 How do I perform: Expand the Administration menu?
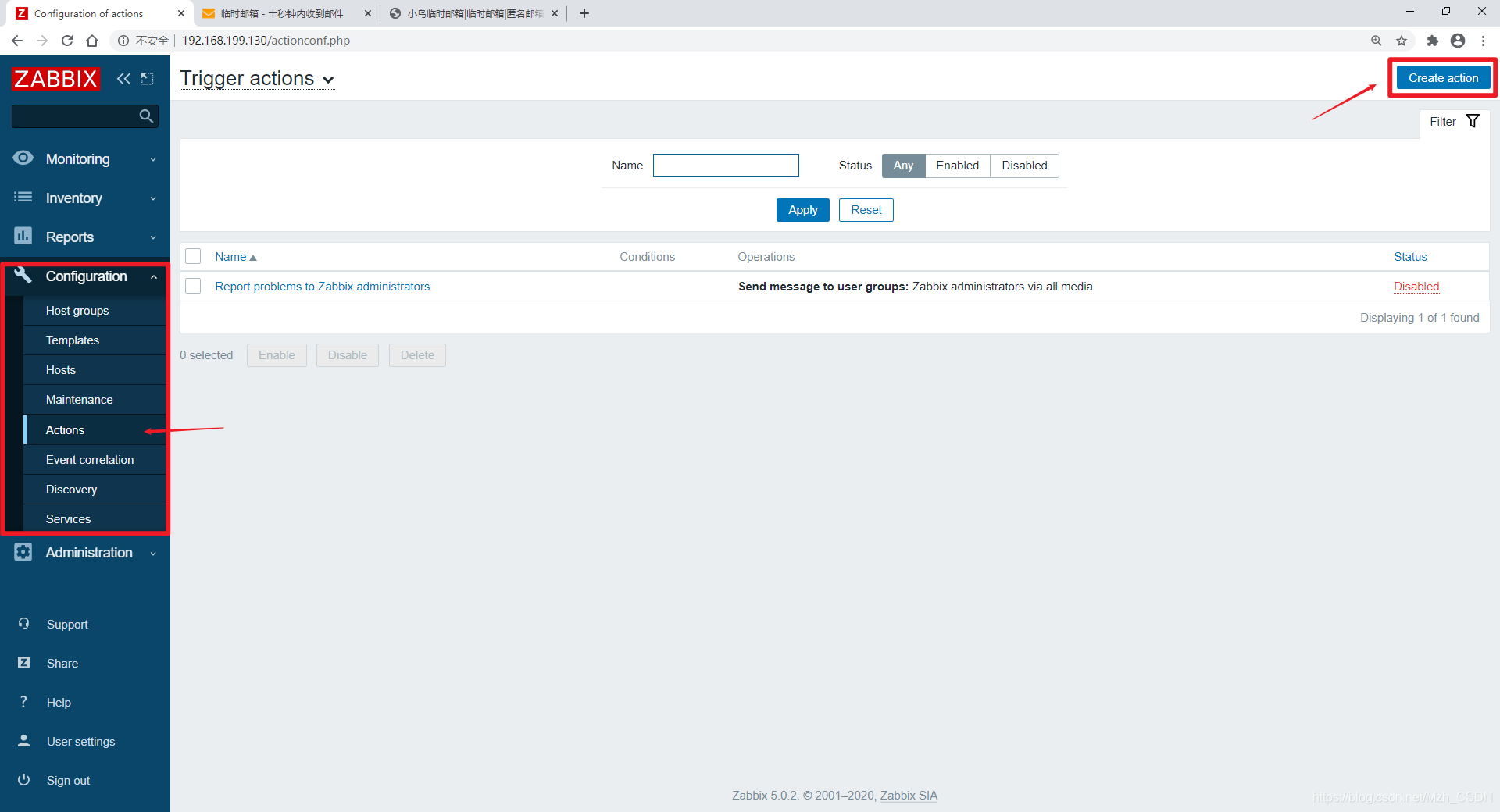(x=153, y=553)
